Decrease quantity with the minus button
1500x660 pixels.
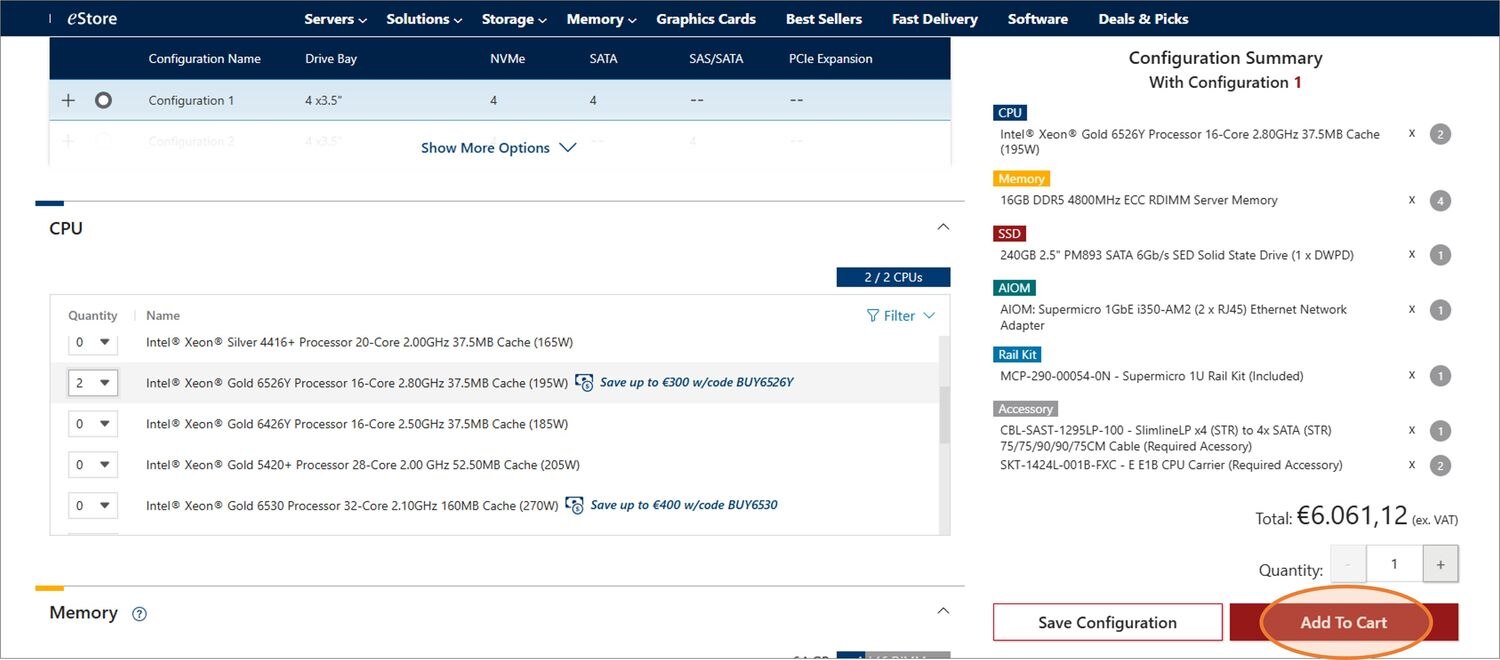(1348, 564)
